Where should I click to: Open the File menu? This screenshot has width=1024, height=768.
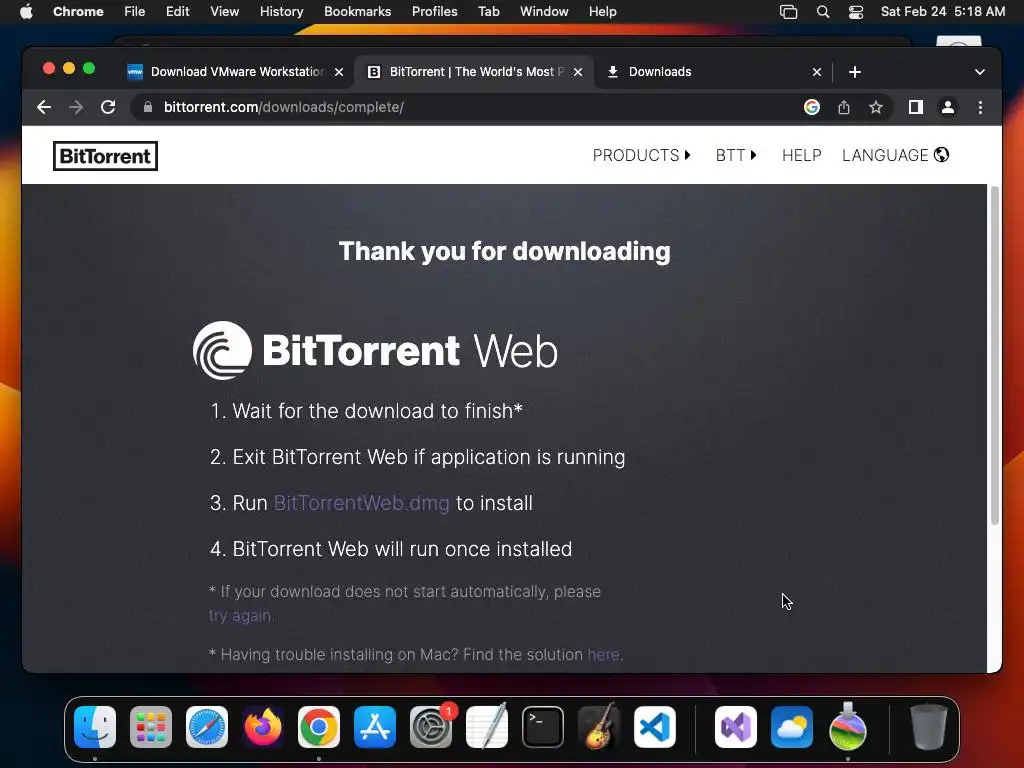pyautogui.click(x=135, y=12)
